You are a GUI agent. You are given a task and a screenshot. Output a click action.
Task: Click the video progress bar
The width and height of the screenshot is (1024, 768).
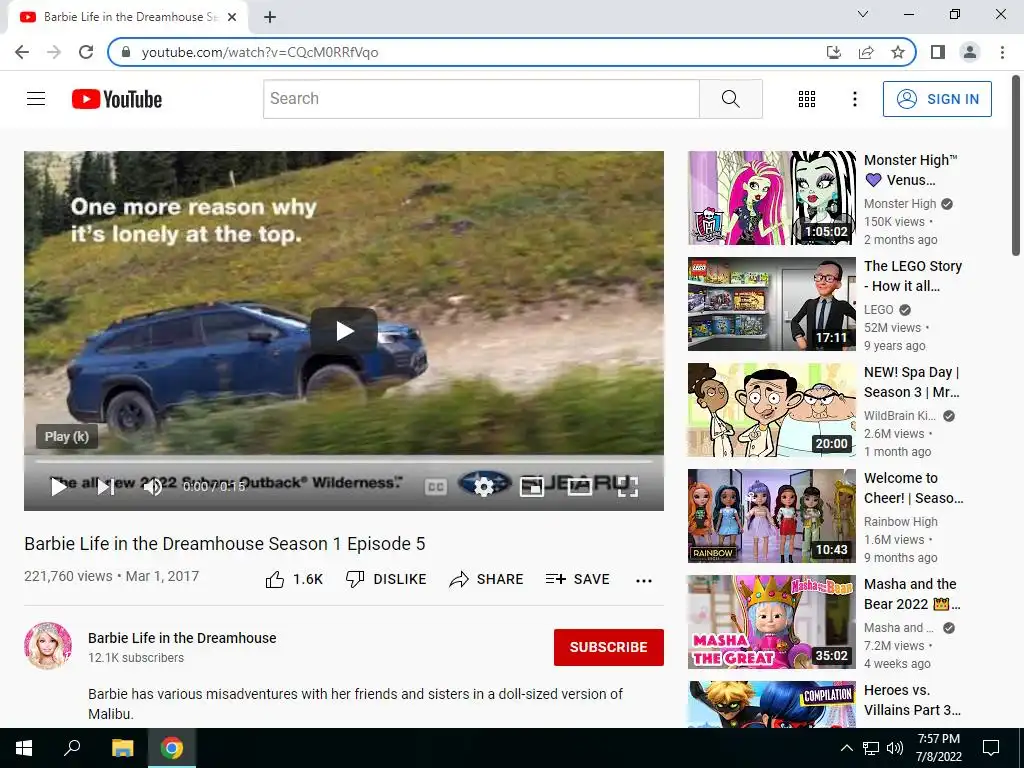point(344,462)
